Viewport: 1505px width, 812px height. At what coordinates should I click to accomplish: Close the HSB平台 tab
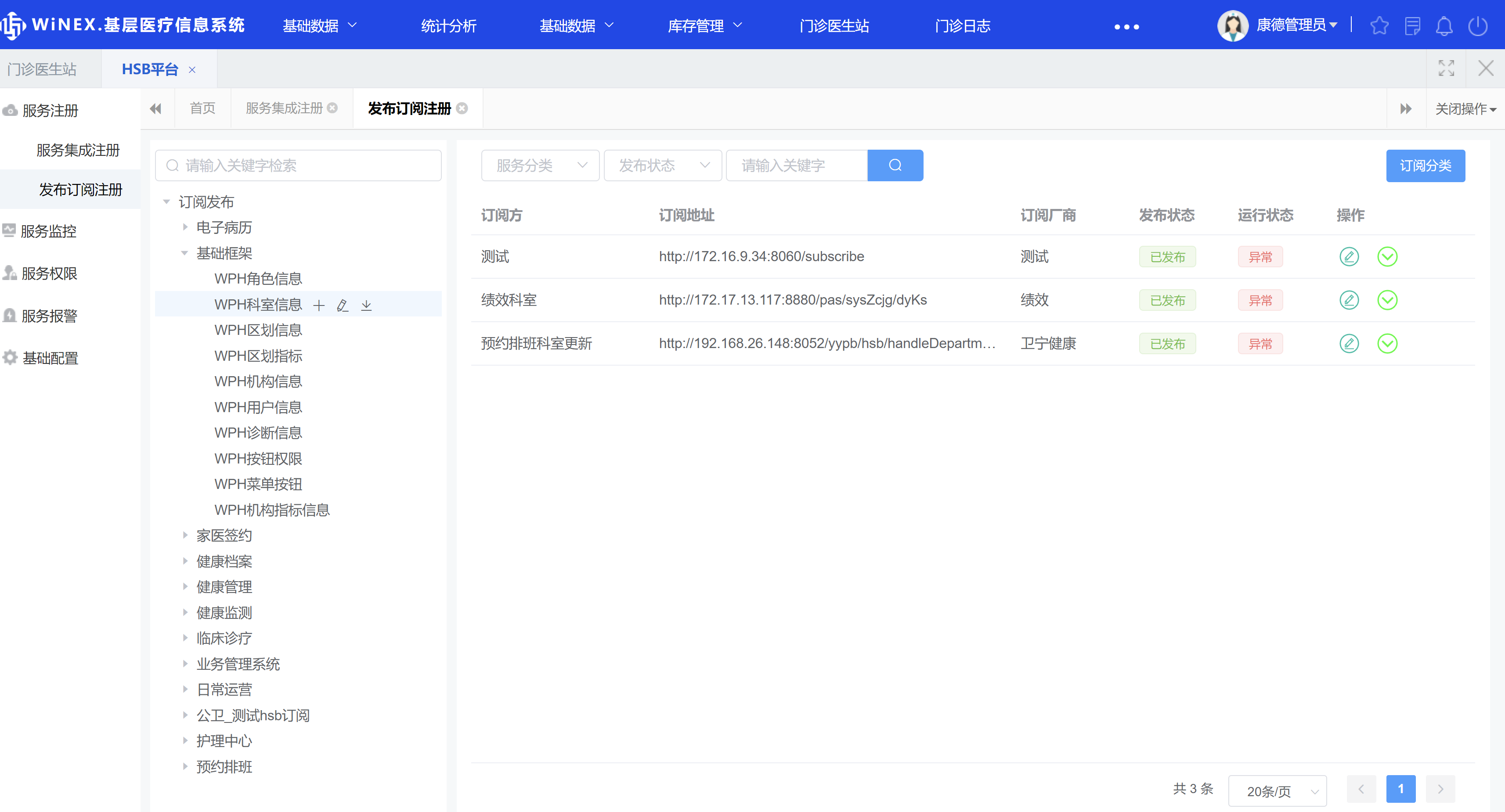pyautogui.click(x=192, y=69)
